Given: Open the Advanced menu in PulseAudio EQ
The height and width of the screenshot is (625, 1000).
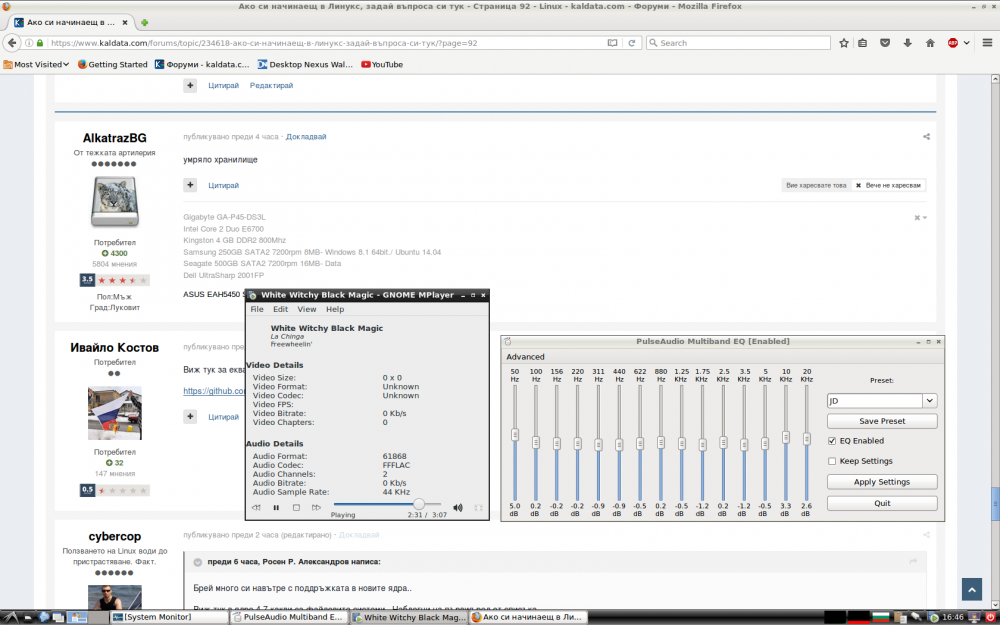Looking at the screenshot, I should (x=525, y=357).
